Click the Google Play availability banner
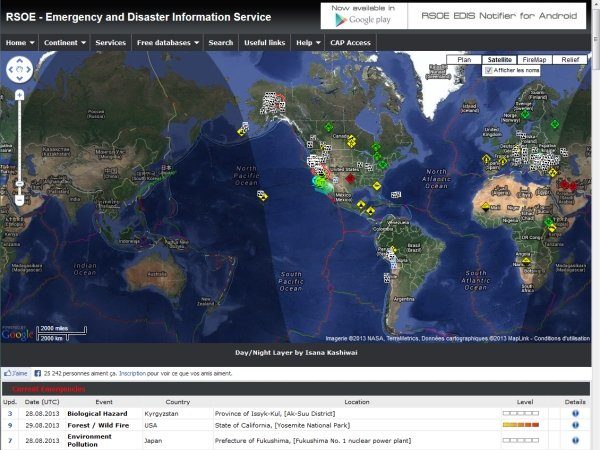The width and height of the screenshot is (600, 450). pos(364,16)
